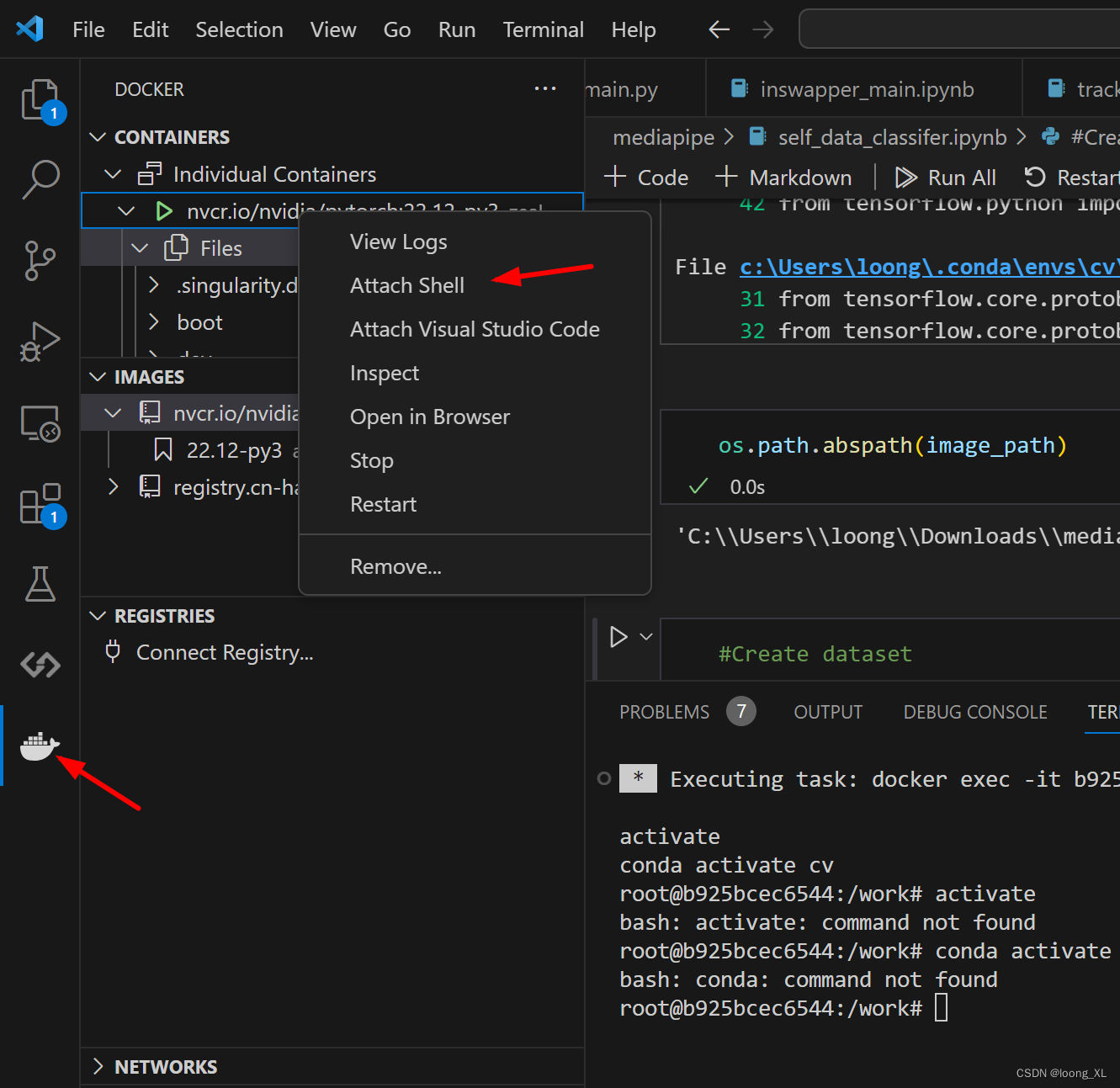Collapse the nvcr.io/nvidia container node
The height and width of the screenshot is (1088, 1120).
pyautogui.click(x=126, y=211)
